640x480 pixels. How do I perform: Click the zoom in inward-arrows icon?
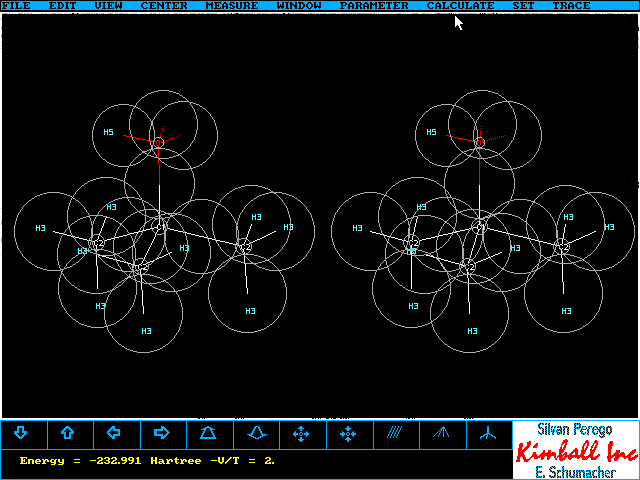[348, 434]
